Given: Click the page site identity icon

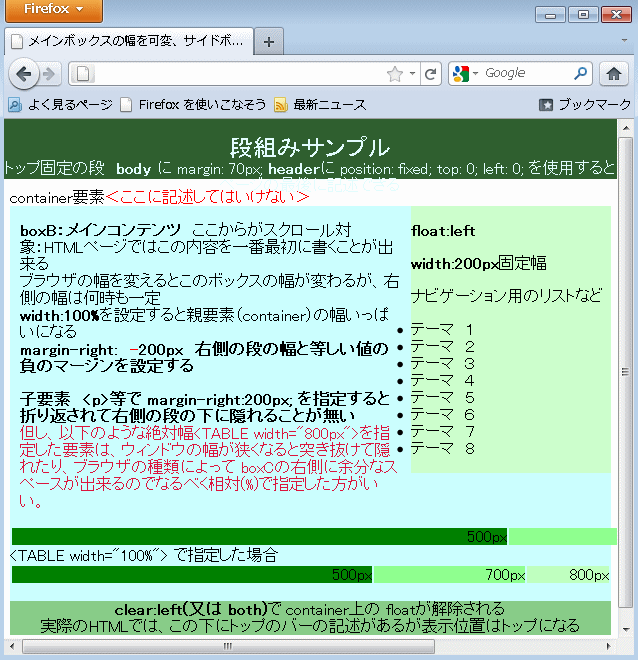Looking at the screenshot, I should pos(83,73).
